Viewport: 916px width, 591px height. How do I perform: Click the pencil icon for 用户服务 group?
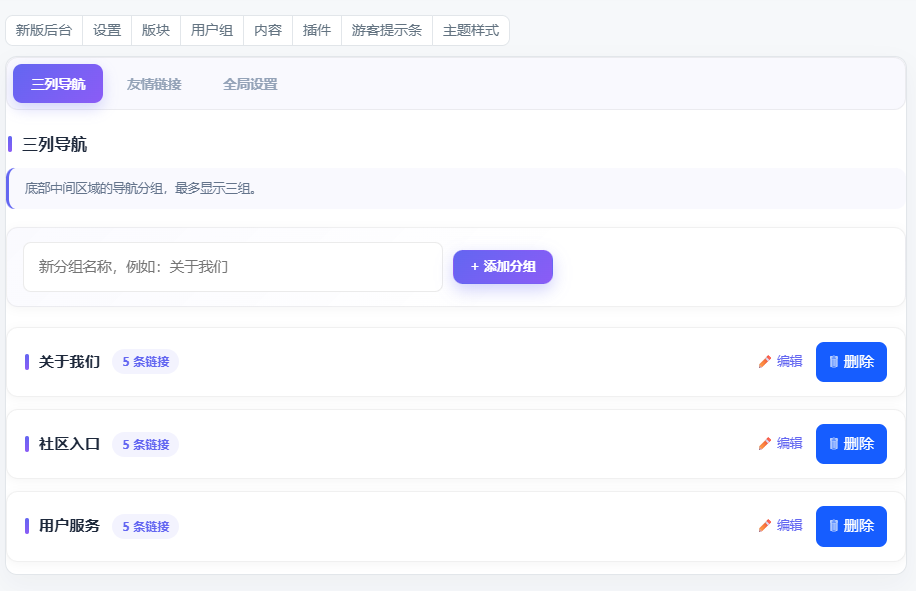[765, 526]
